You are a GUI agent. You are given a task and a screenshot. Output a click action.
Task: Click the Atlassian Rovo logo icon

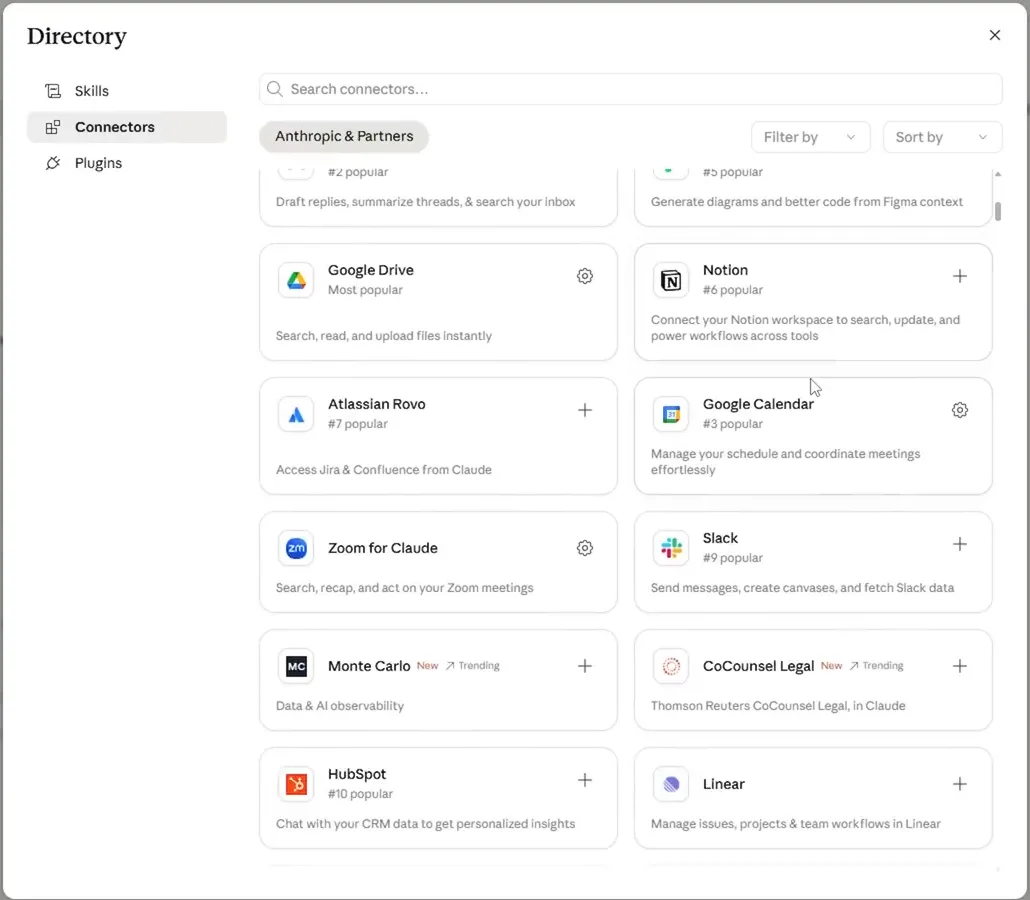pyautogui.click(x=296, y=415)
